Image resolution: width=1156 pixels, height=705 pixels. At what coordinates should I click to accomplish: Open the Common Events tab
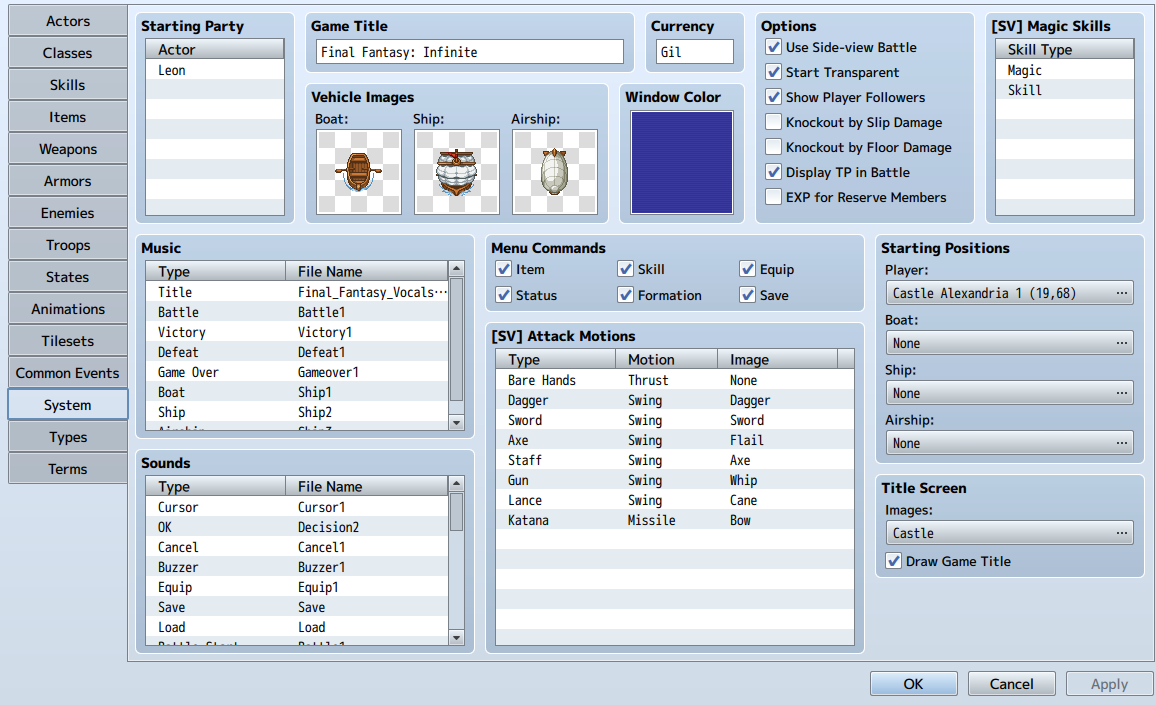68,373
